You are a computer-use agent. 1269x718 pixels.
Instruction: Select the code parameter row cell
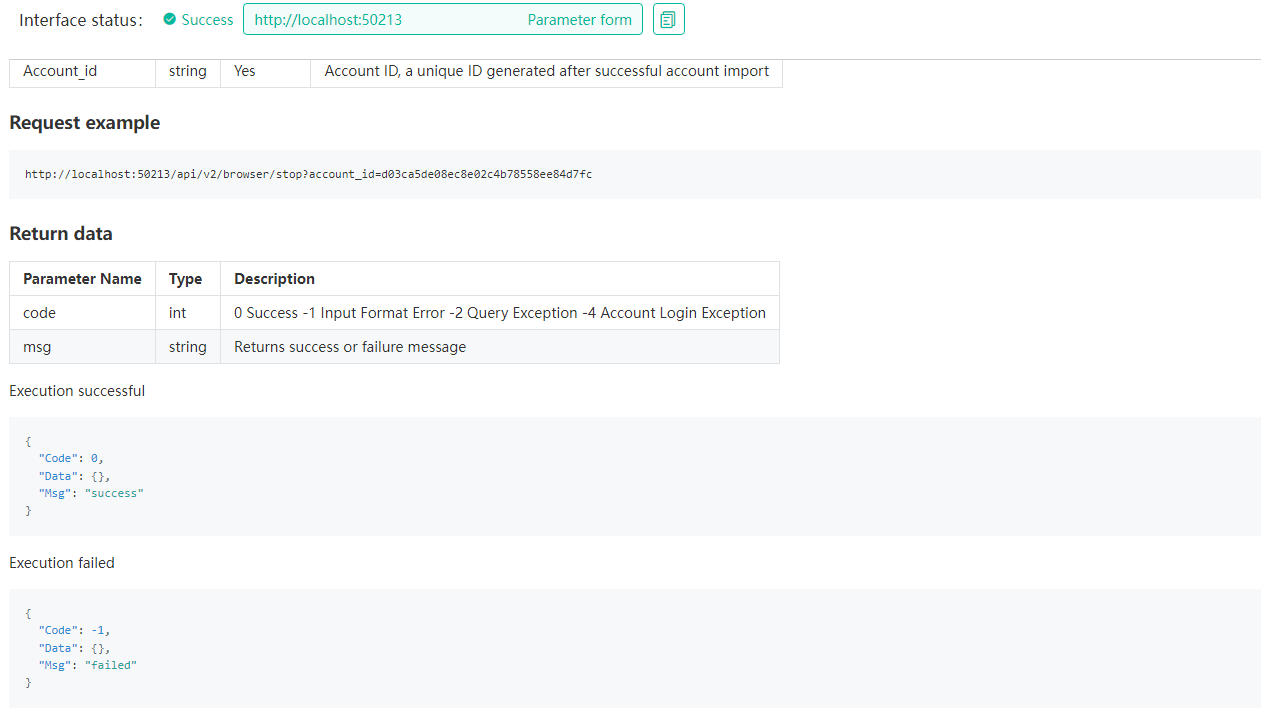pyautogui.click(x=40, y=313)
